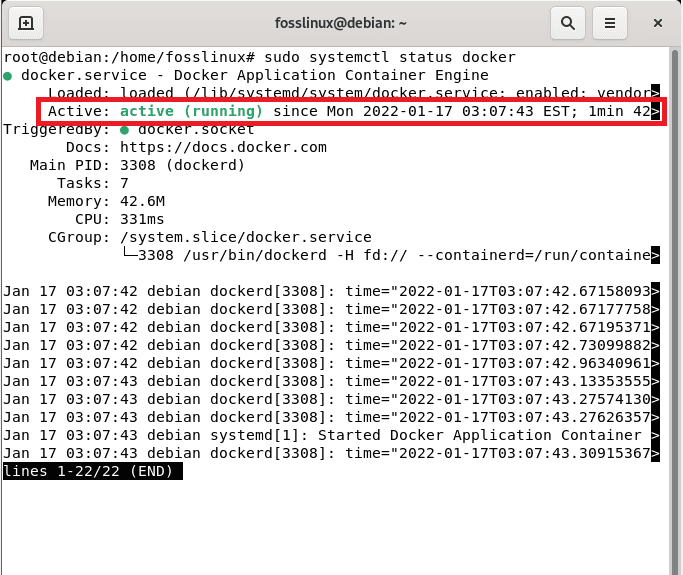Click the log line with time 03:07:42.67195371
Viewport: 683px width, 575px height.
click(x=331, y=327)
